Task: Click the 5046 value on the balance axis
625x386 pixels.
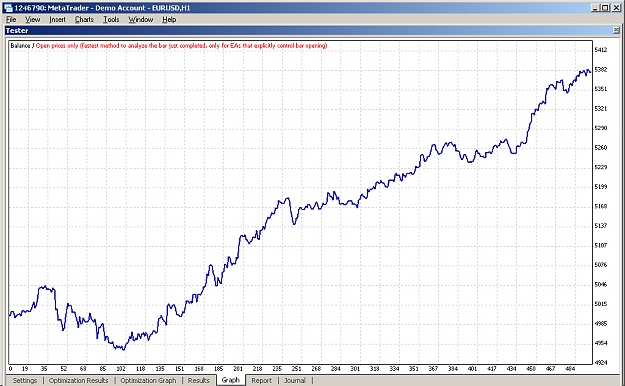Action: pos(601,284)
